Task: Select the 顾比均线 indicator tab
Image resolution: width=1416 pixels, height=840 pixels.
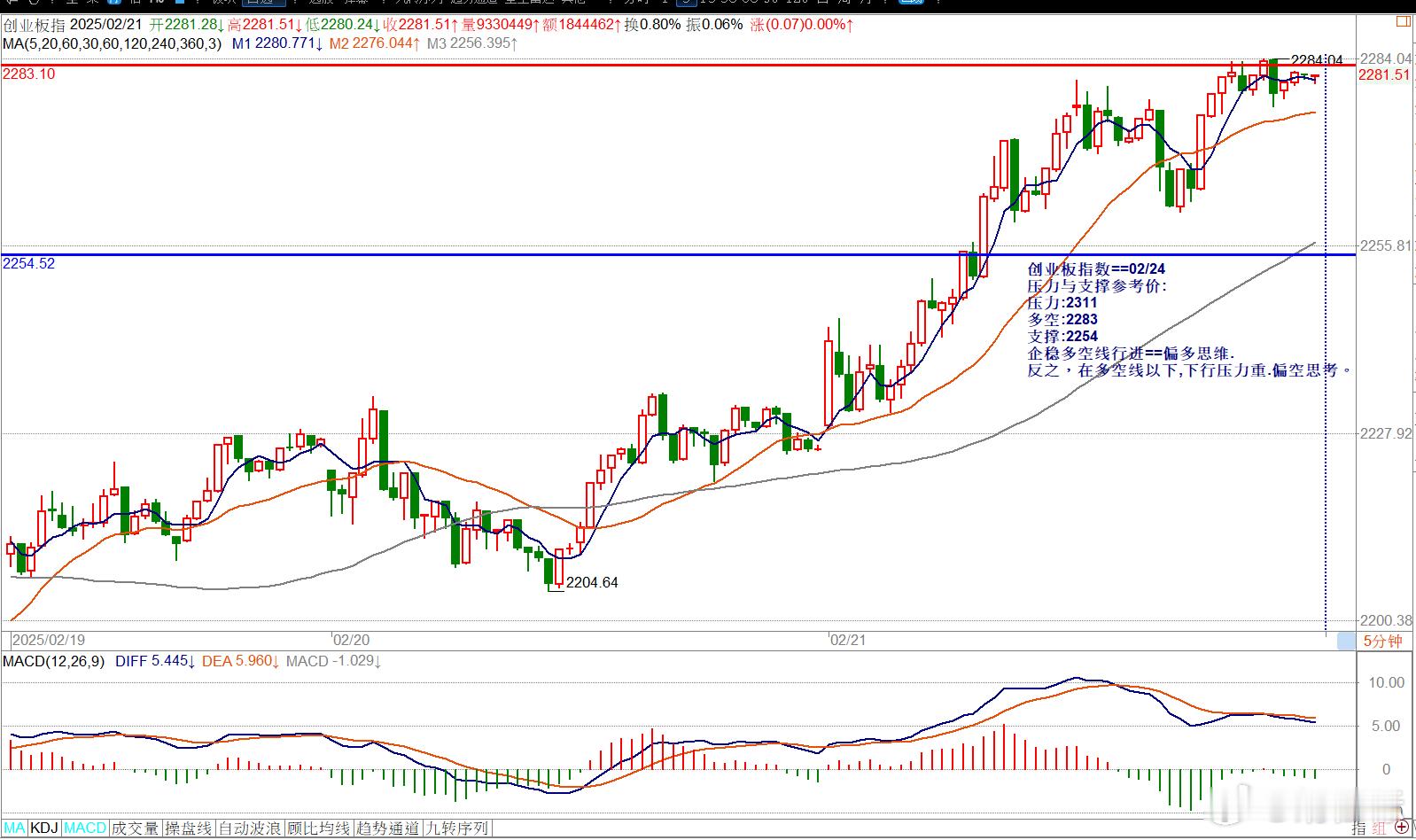Action: [319, 828]
